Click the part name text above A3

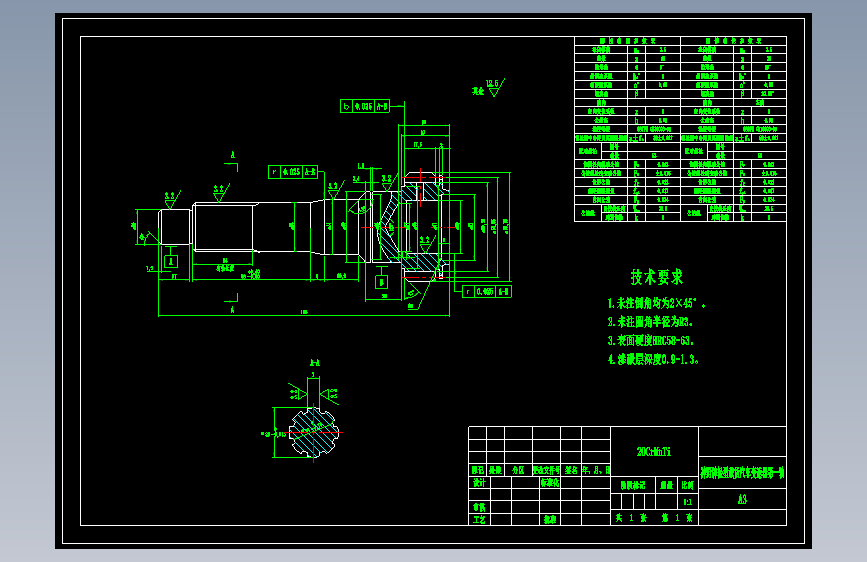coord(742,473)
